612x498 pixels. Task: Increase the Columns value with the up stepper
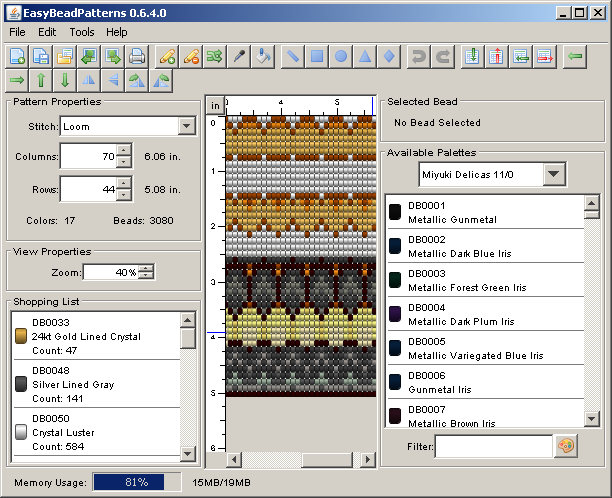pyautogui.click(x=124, y=150)
